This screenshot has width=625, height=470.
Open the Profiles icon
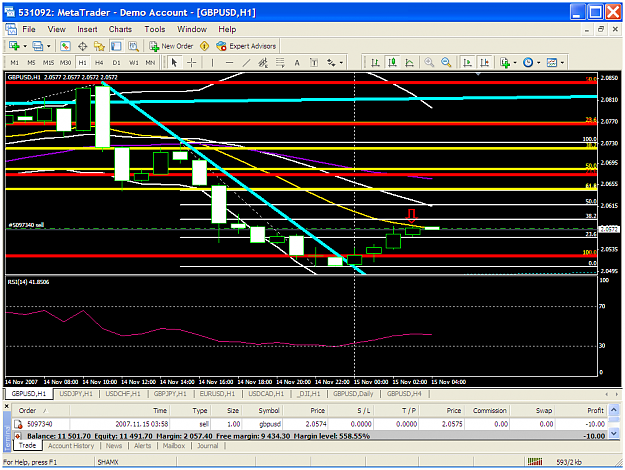coord(38,46)
